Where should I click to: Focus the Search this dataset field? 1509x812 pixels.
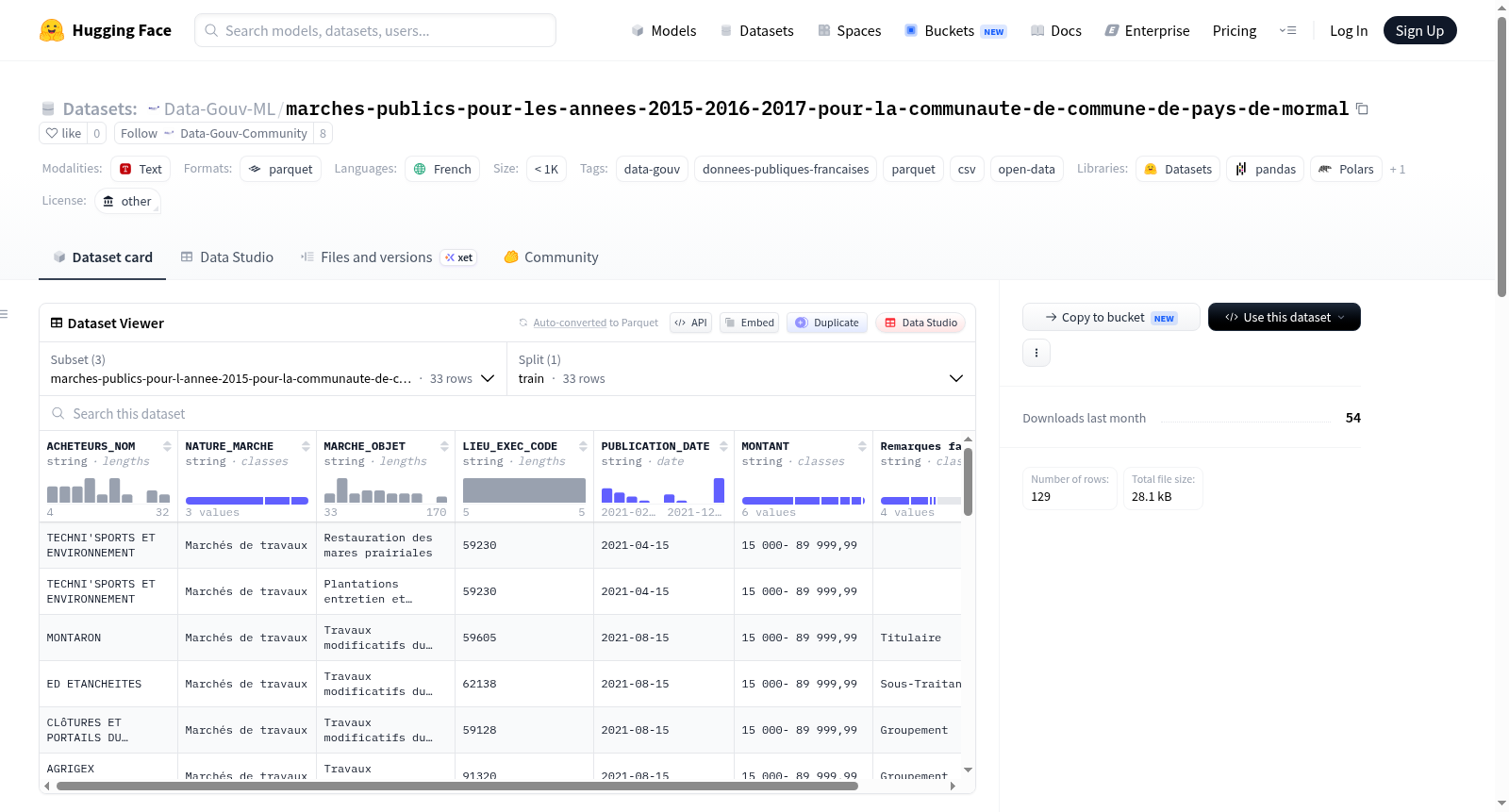click(x=507, y=413)
